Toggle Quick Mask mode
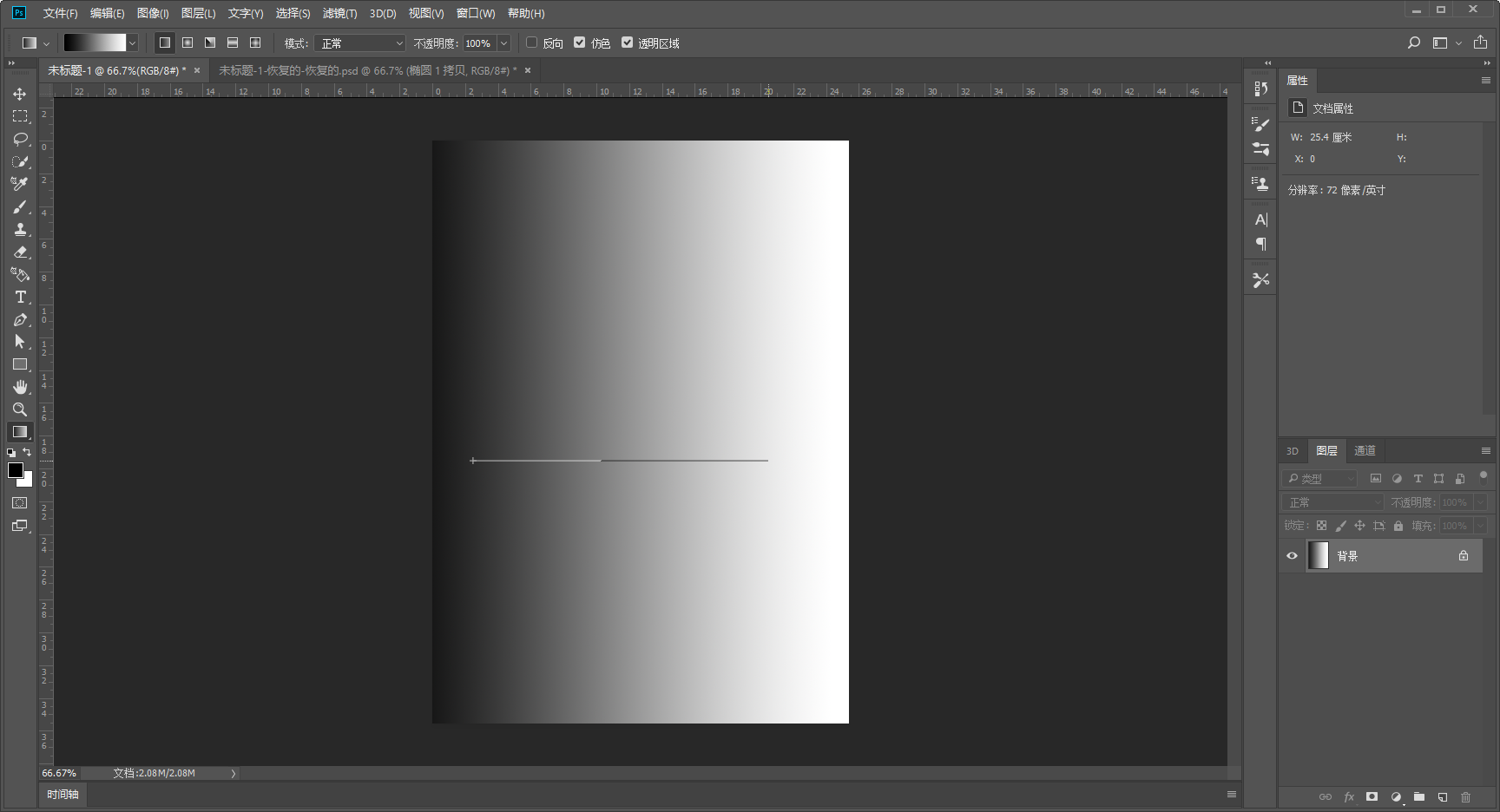Image resolution: width=1500 pixels, height=812 pixels. [20, 503]
